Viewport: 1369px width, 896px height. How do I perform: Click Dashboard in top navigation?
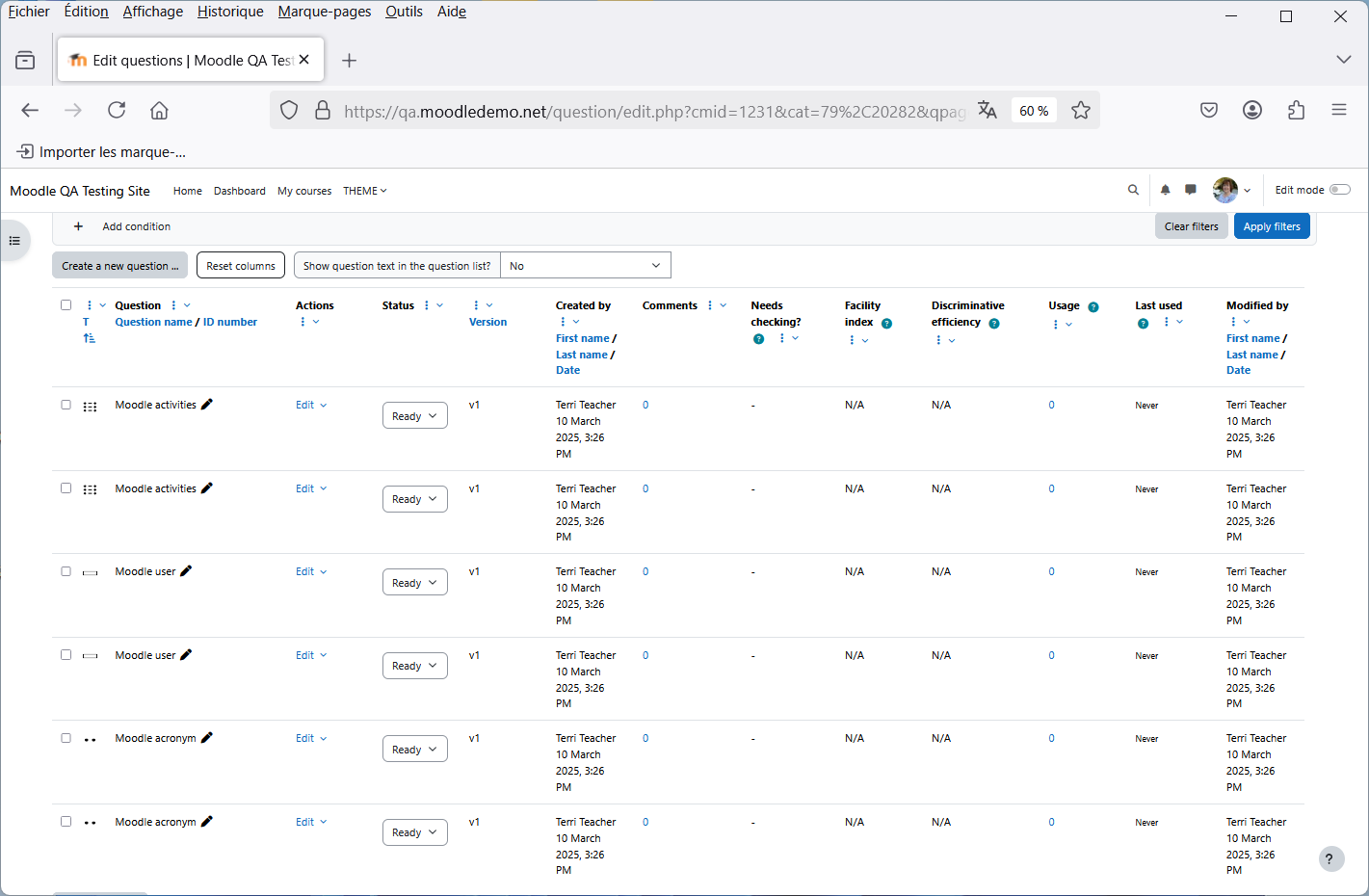pyautogui.click(x=240, y=191)
